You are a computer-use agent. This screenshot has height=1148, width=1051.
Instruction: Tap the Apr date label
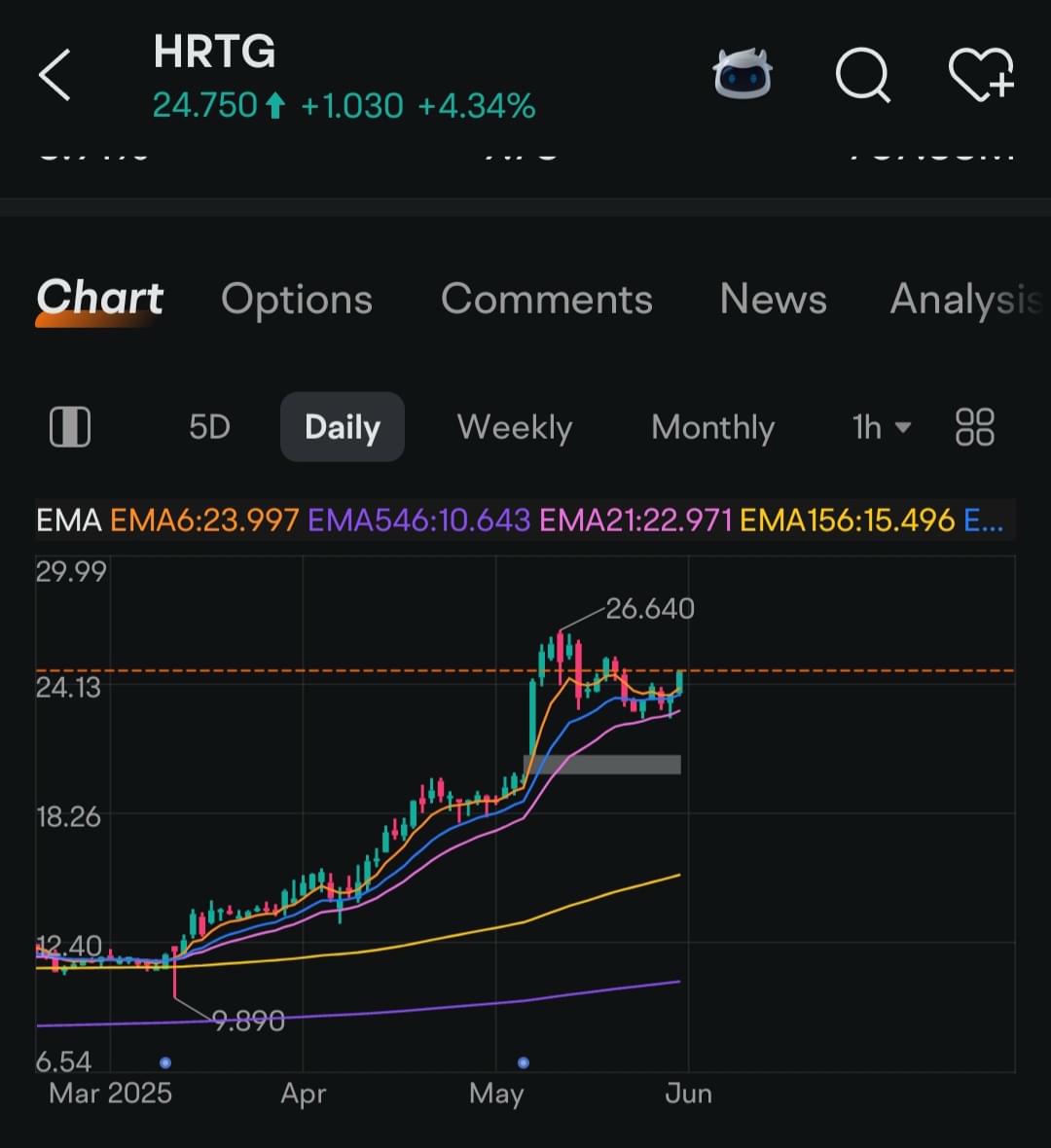pos(304,1094)
